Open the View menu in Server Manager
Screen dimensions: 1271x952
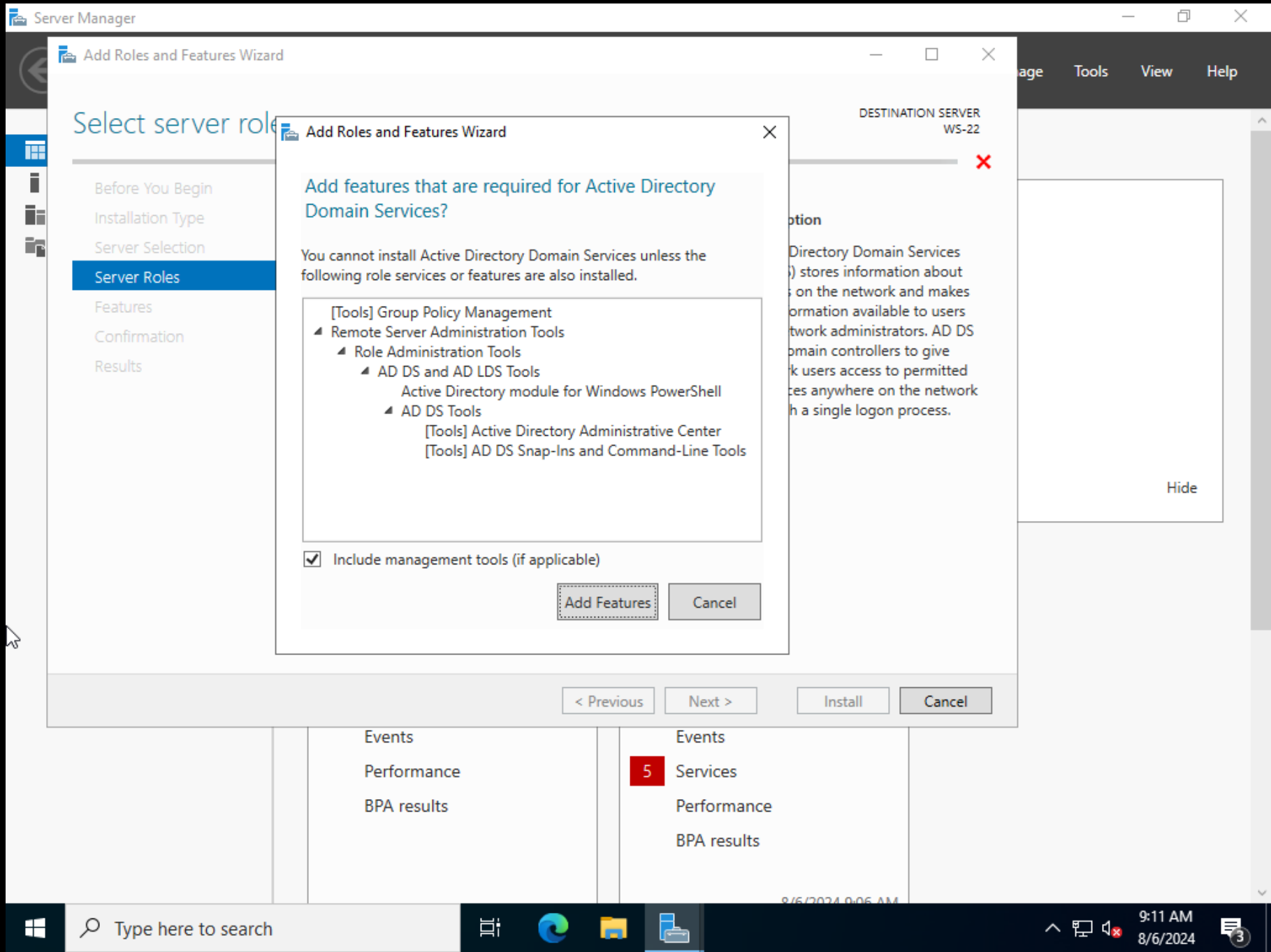(1156, 71)
